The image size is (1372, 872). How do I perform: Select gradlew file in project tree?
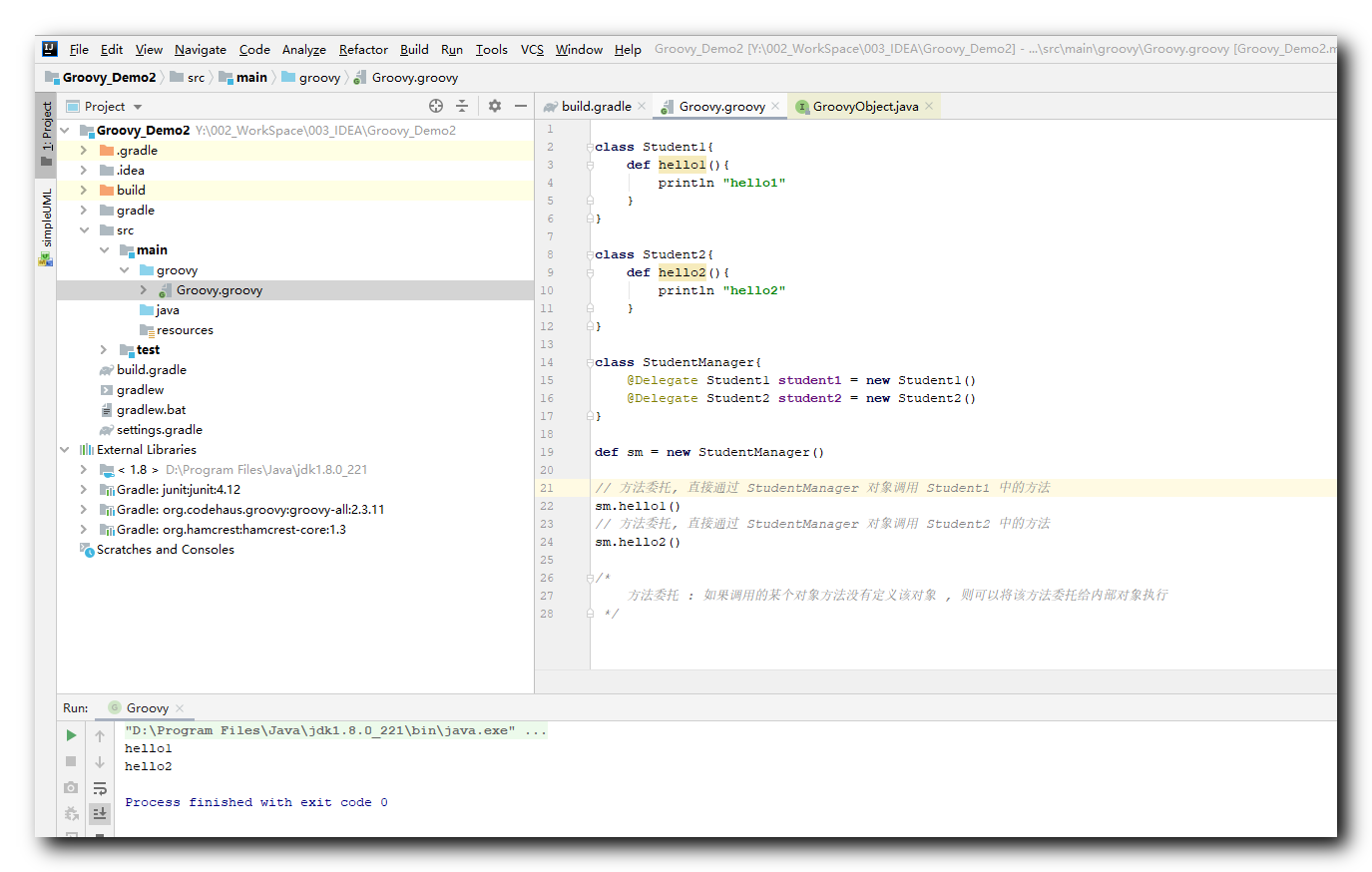coord(132,390)
